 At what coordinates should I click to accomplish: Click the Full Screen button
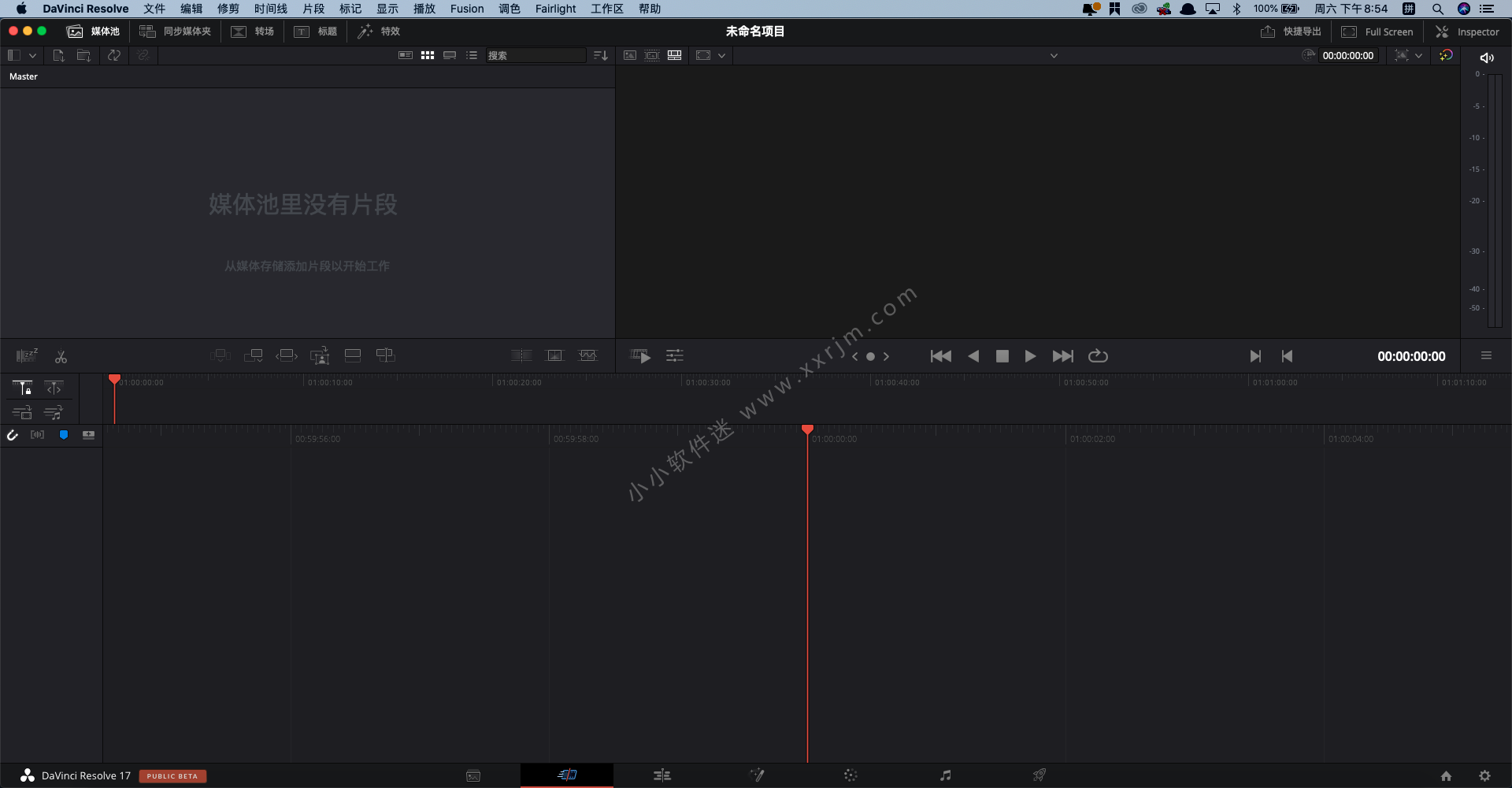tap(1377, 32)
